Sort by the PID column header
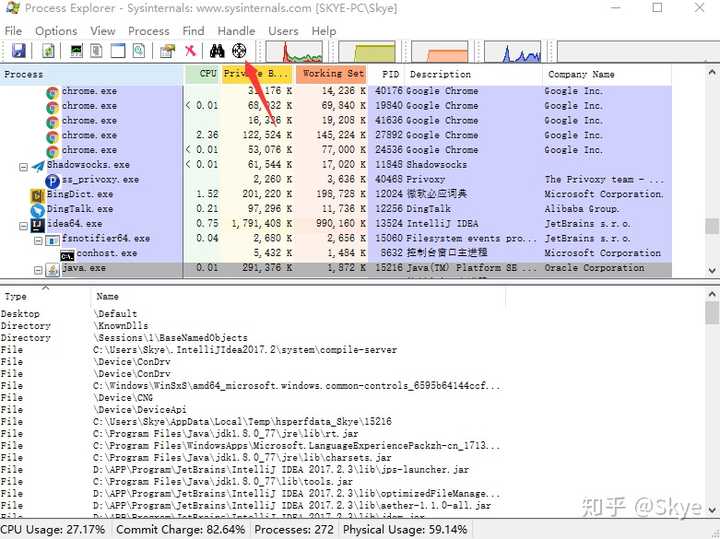The image size is (720, 539). 387,74
